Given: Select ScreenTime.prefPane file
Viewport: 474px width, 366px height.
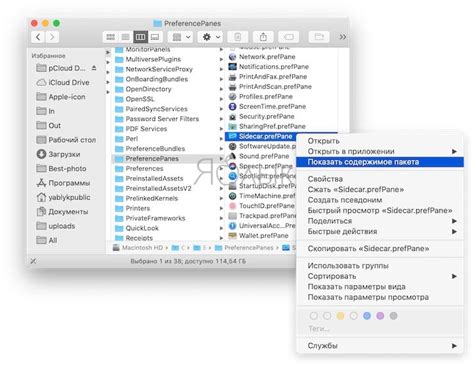Looking at the screenshot, I should [272, 107].
